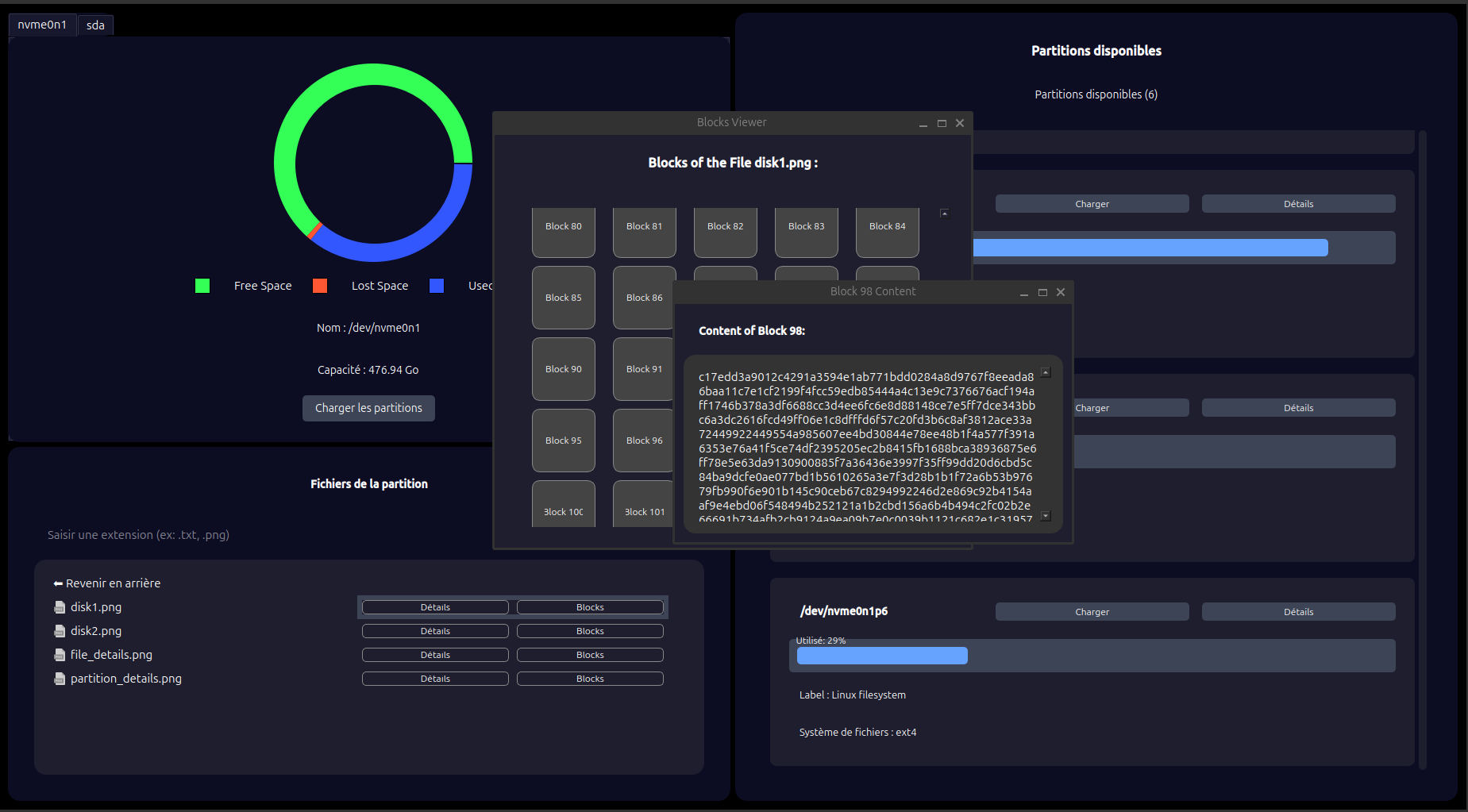Go back with Revenir en arrière
This screenshot has width=1468, height=812.
[x=107, y=583]
